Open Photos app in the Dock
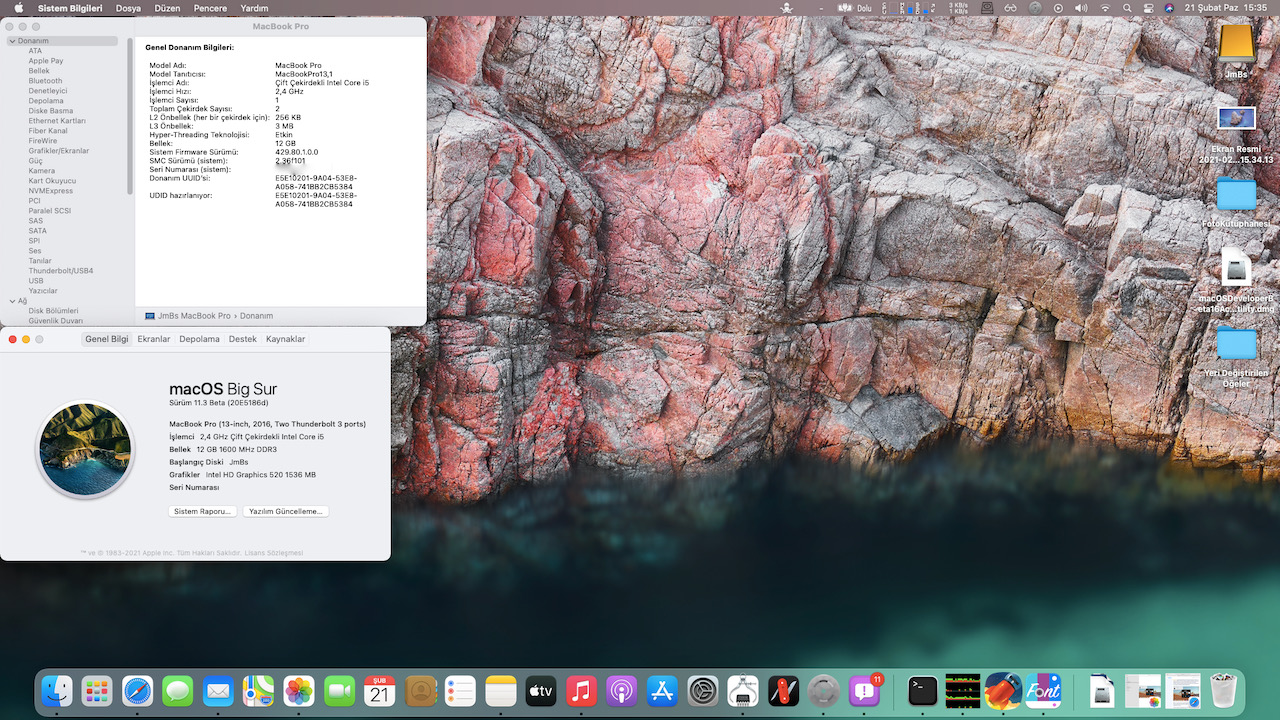Viewport: 1280px width, 720px height. pyautogui.click(x=299, y=691)
